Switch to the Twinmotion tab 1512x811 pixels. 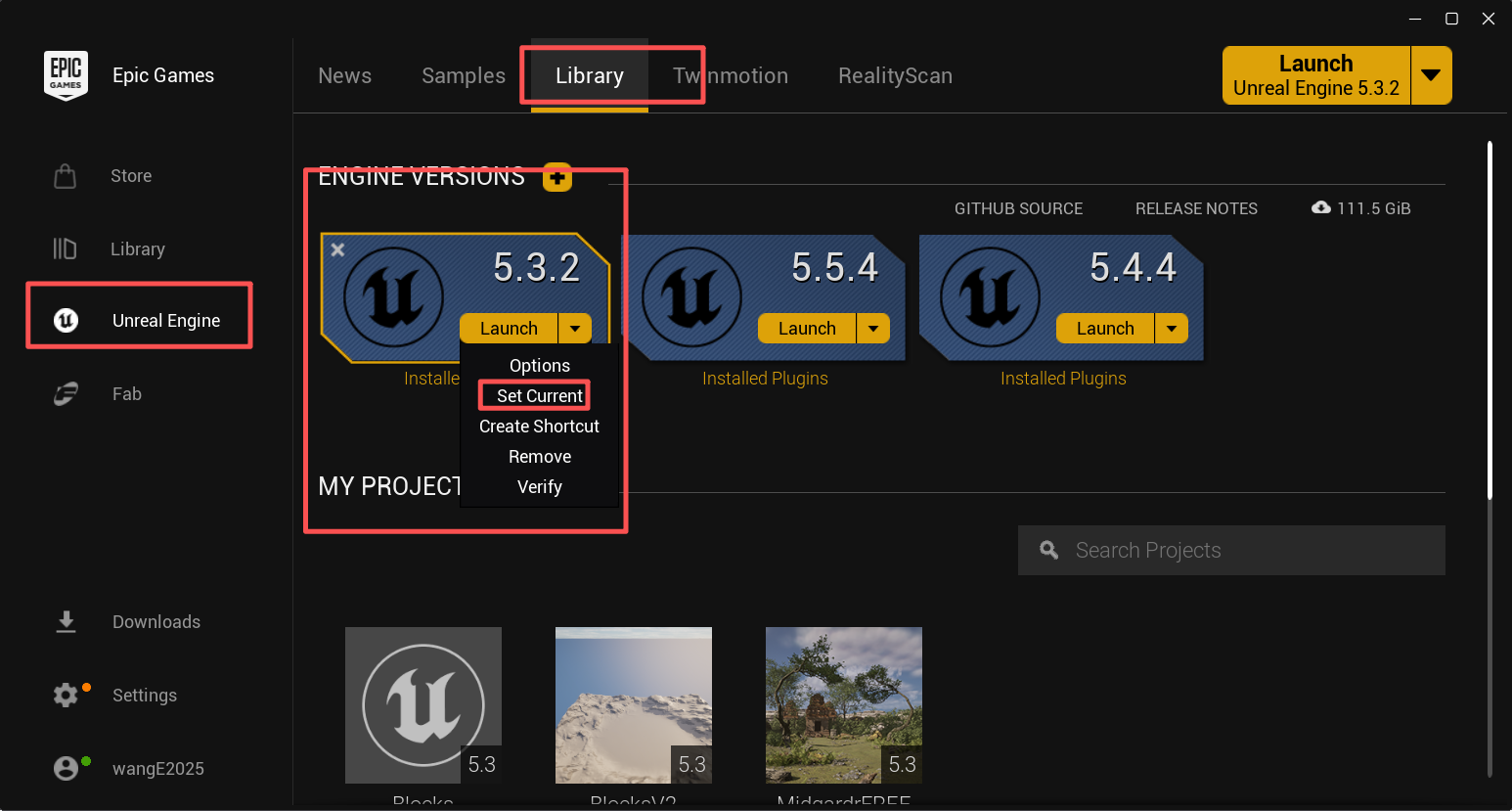tap(731, 75)
